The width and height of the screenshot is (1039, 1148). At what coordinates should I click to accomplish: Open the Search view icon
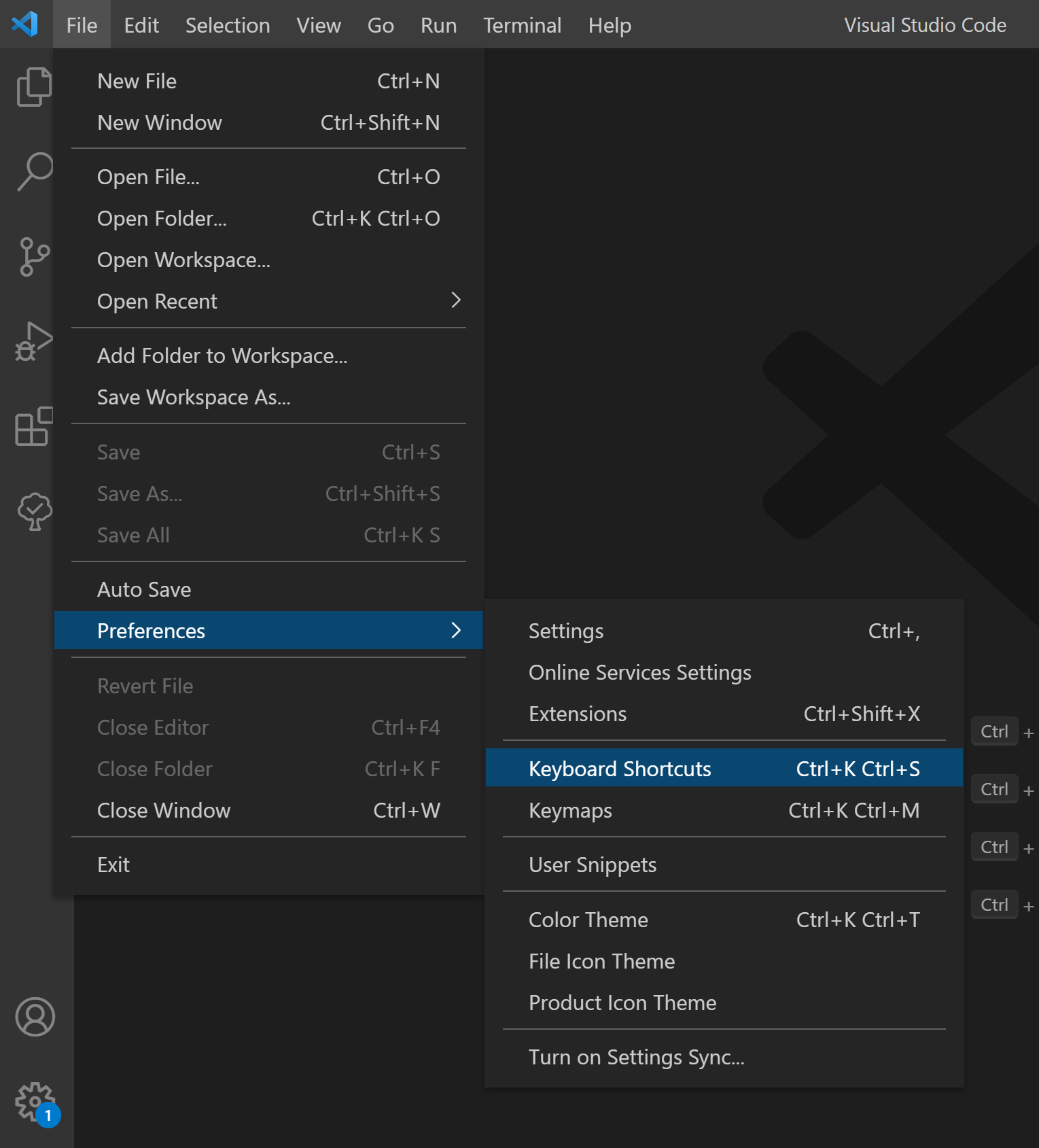click(34, 171)
